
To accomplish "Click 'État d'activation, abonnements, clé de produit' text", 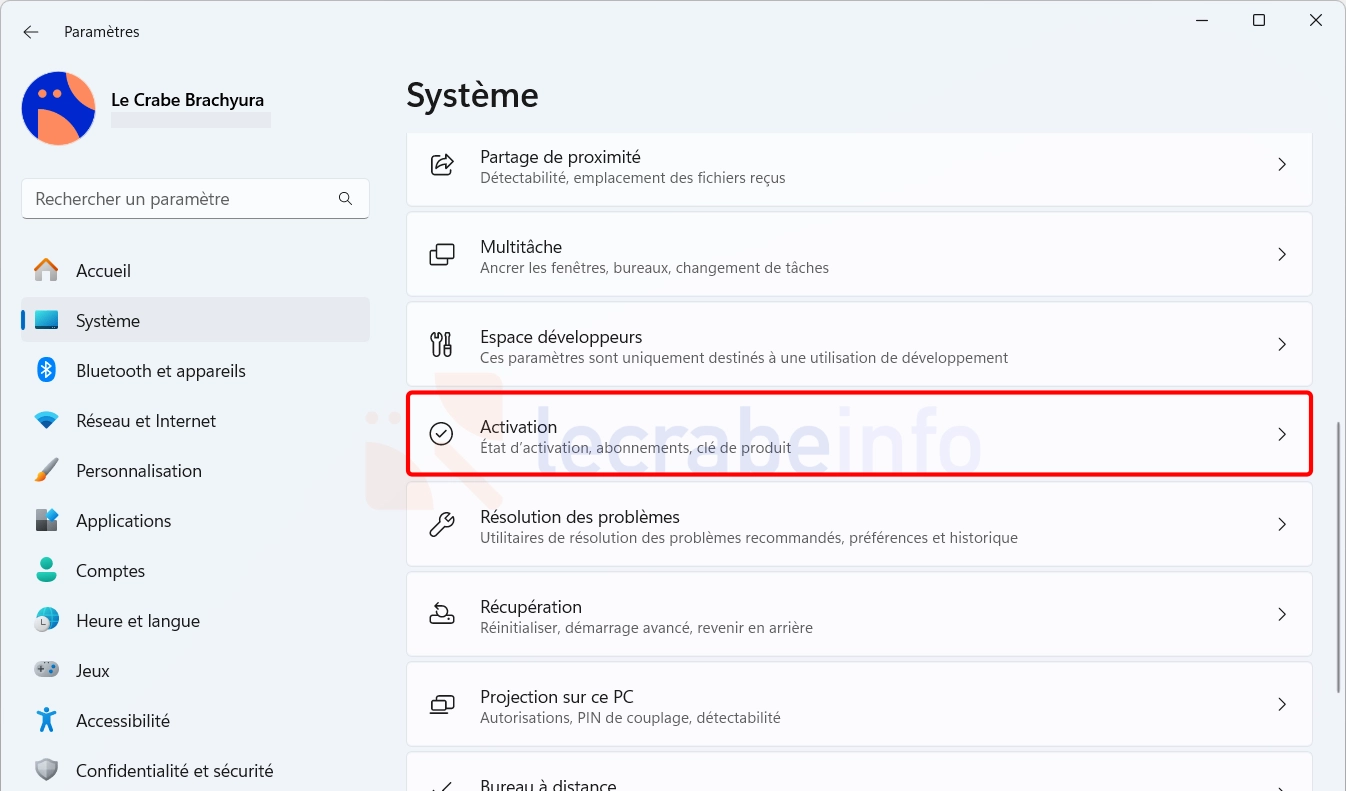I will [x=636, y=448].
